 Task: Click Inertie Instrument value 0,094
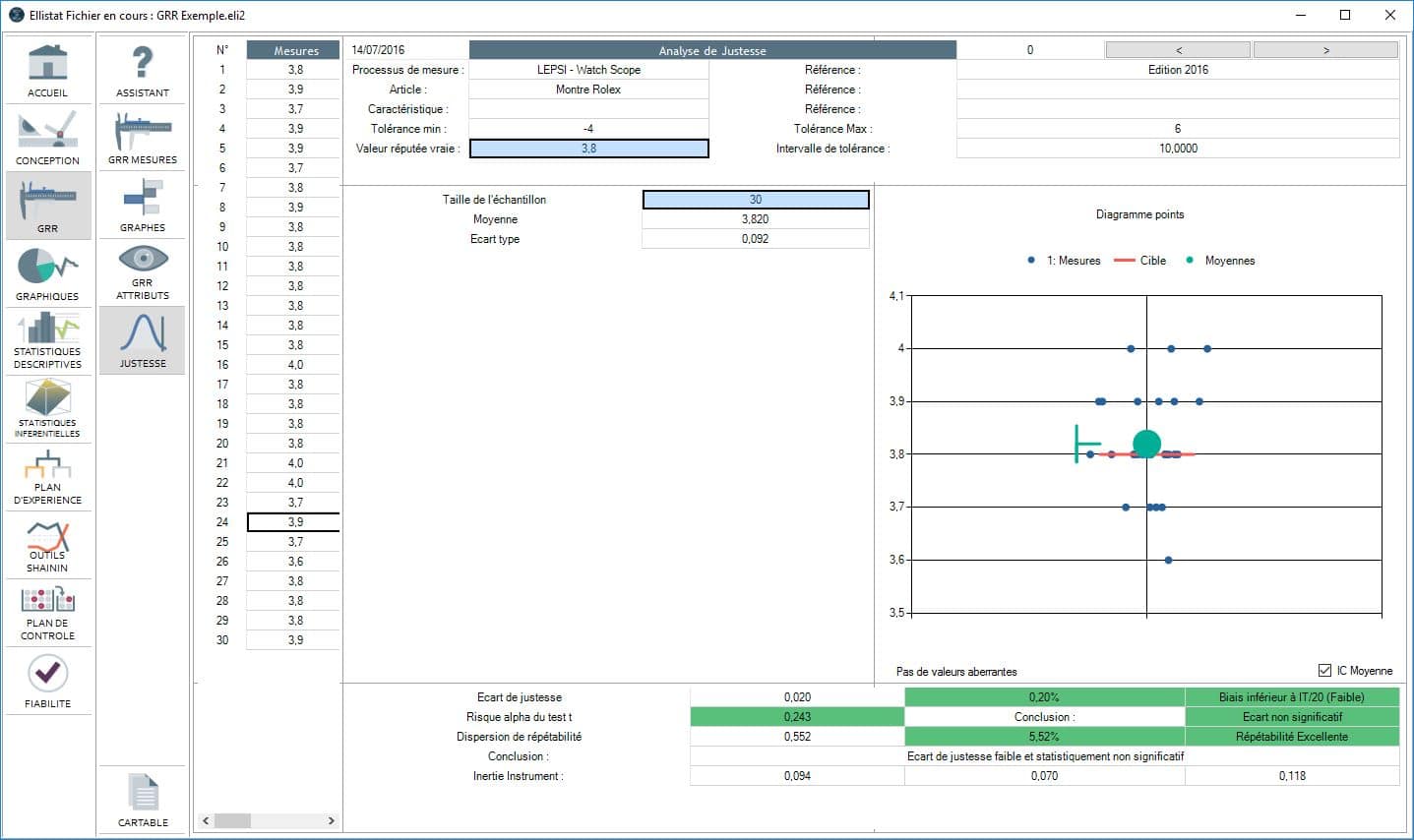point(797,776)
